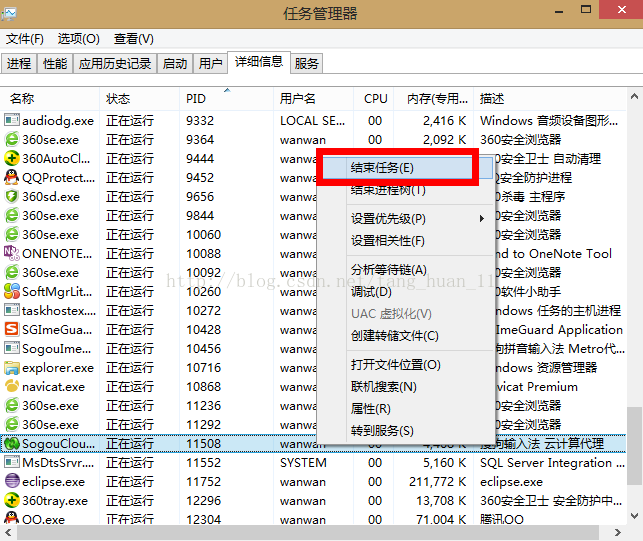This screenshot has height=541, width=643.
Task: Click 360se.exe icon with PID 9364
Action: click(11, 139)
